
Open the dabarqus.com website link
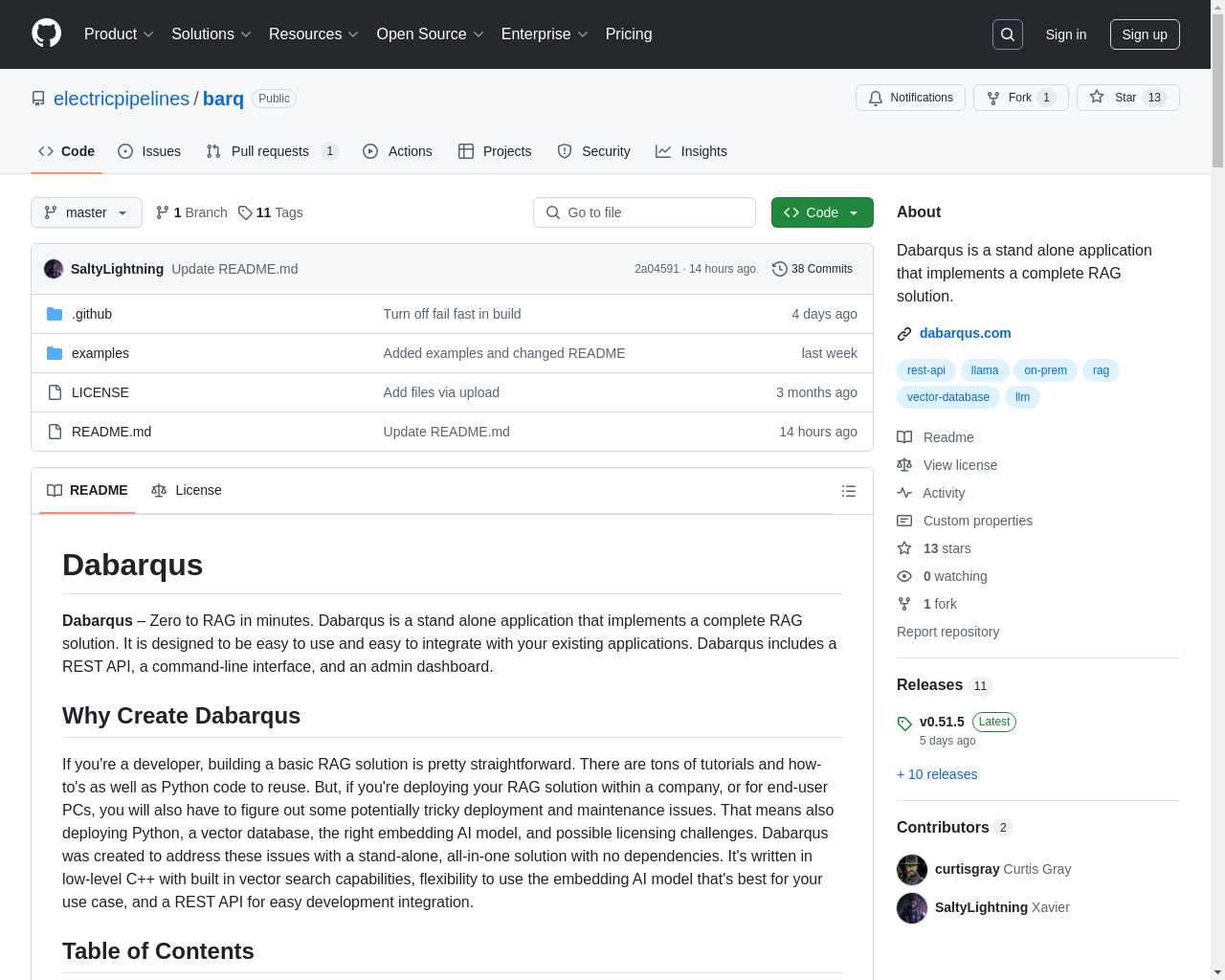pyautogui.click(x=965, y=333)
